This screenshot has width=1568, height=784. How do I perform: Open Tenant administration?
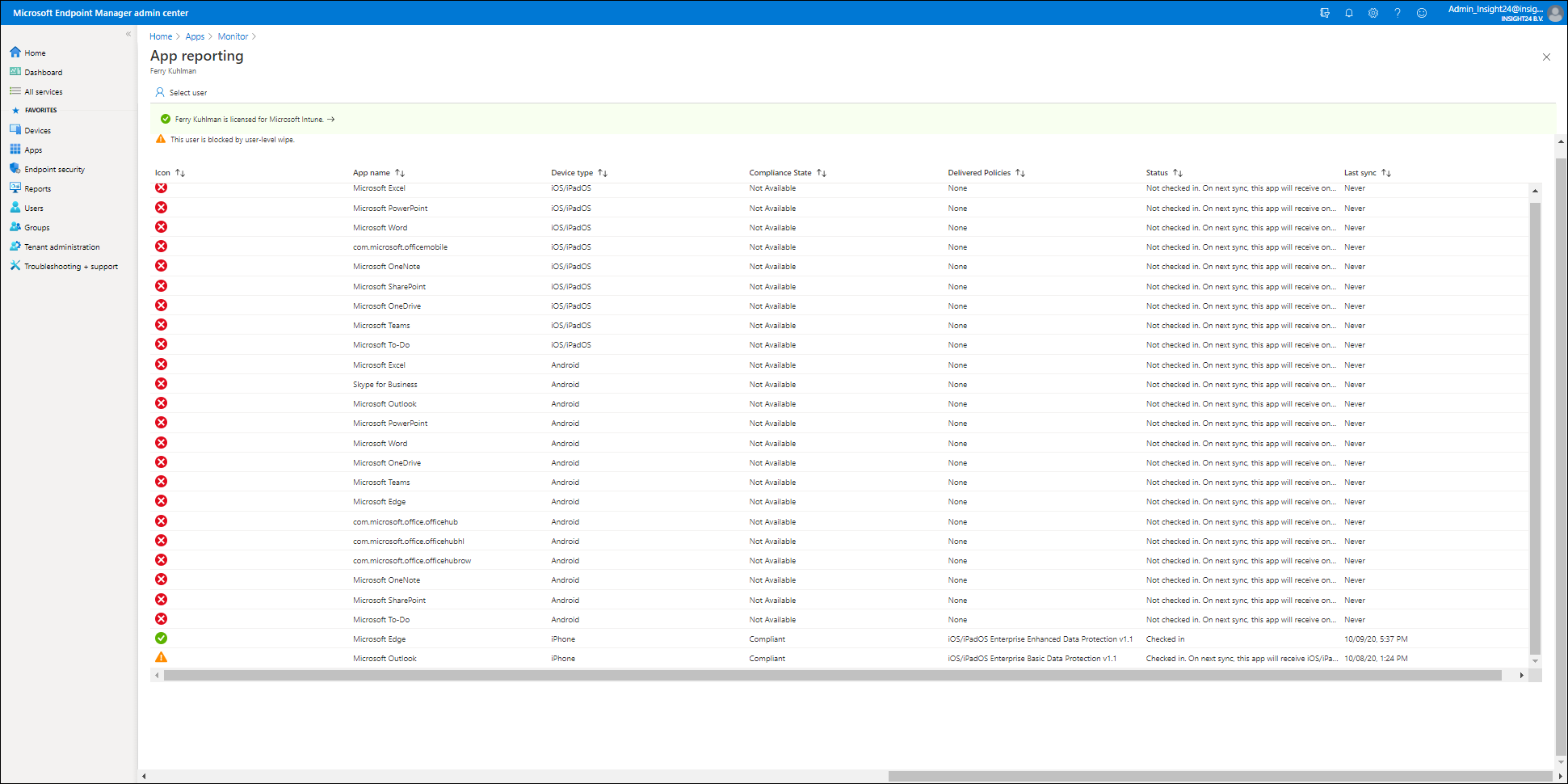pyautogui.click(x=61, y=247)
